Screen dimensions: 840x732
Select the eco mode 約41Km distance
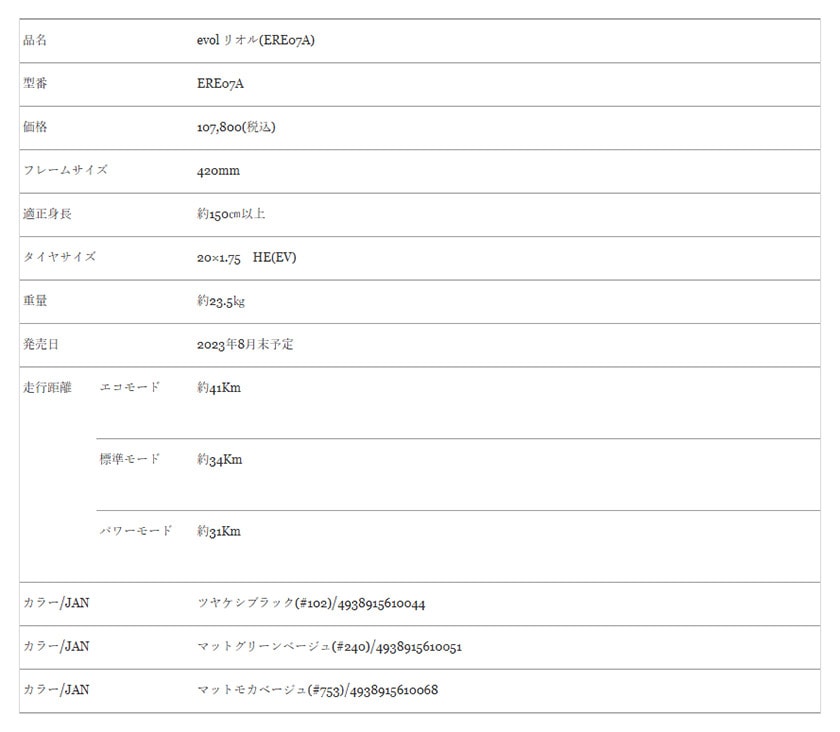[219, 387]
